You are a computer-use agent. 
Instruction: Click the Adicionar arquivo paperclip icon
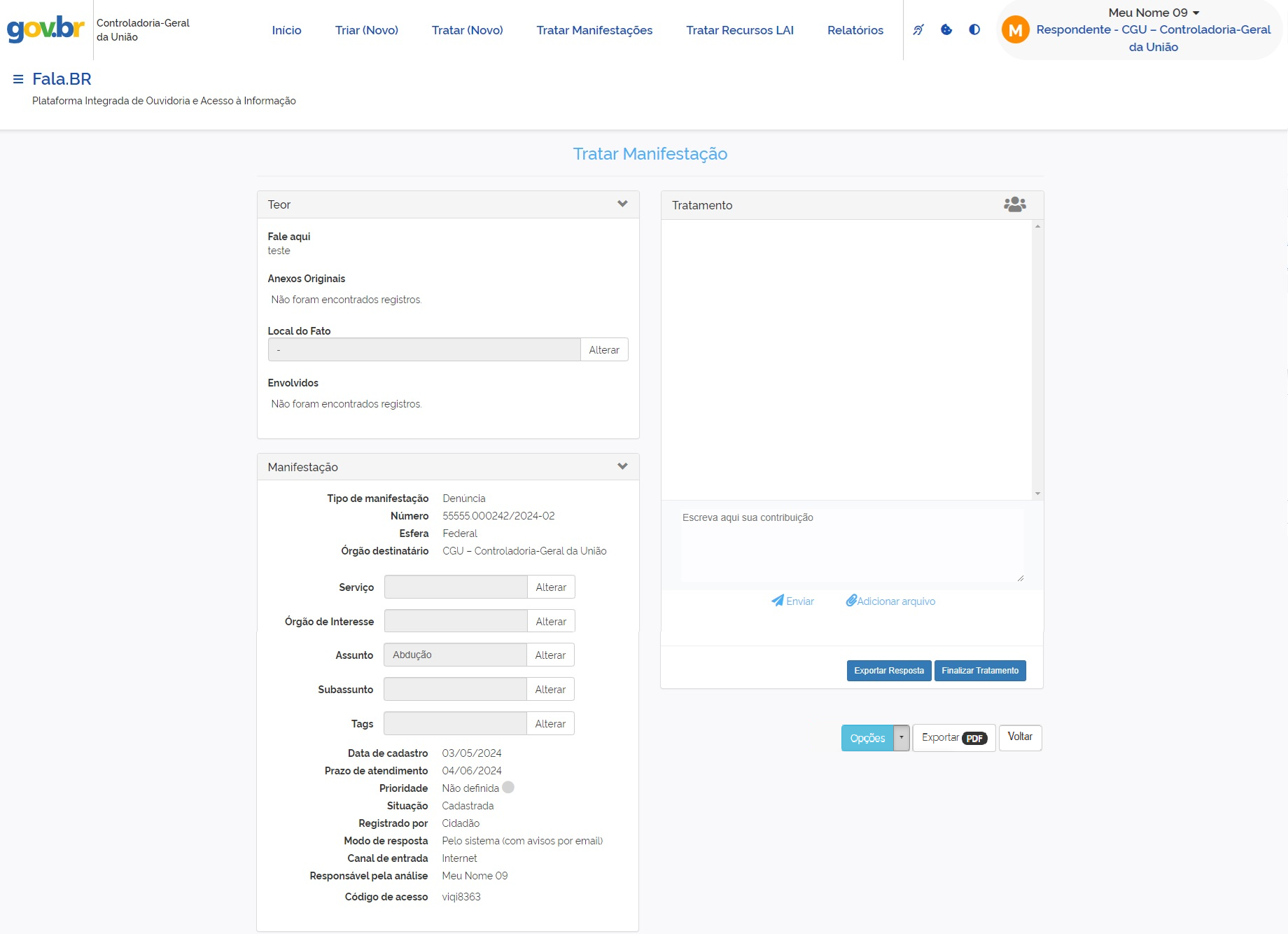851,601
